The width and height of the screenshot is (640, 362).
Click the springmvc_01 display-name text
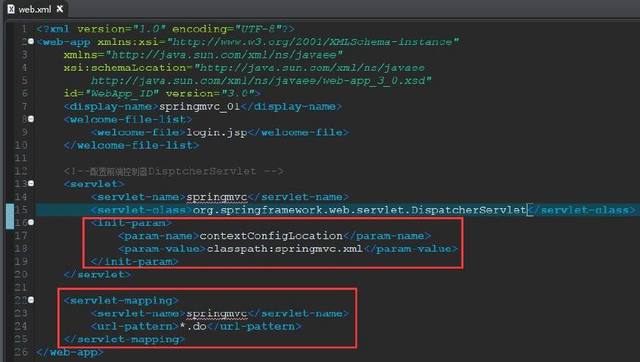[199, 107]
